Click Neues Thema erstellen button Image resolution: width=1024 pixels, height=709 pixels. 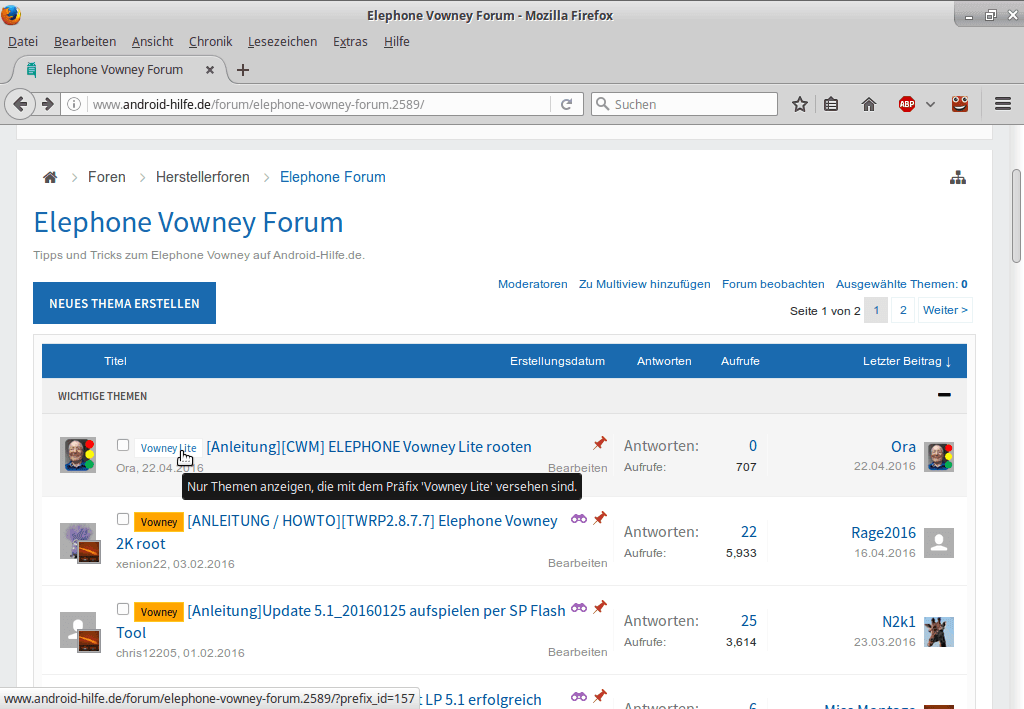tap(124, 303)
